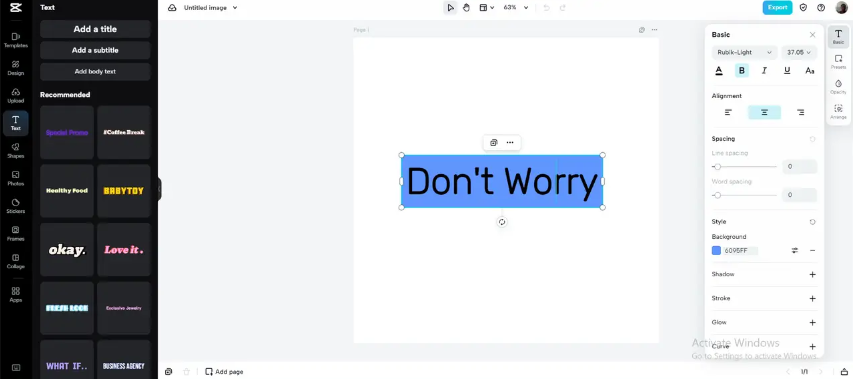The image size is (853, 379).
Task: Click the redo arrow
Action: (x=563, y=8)
